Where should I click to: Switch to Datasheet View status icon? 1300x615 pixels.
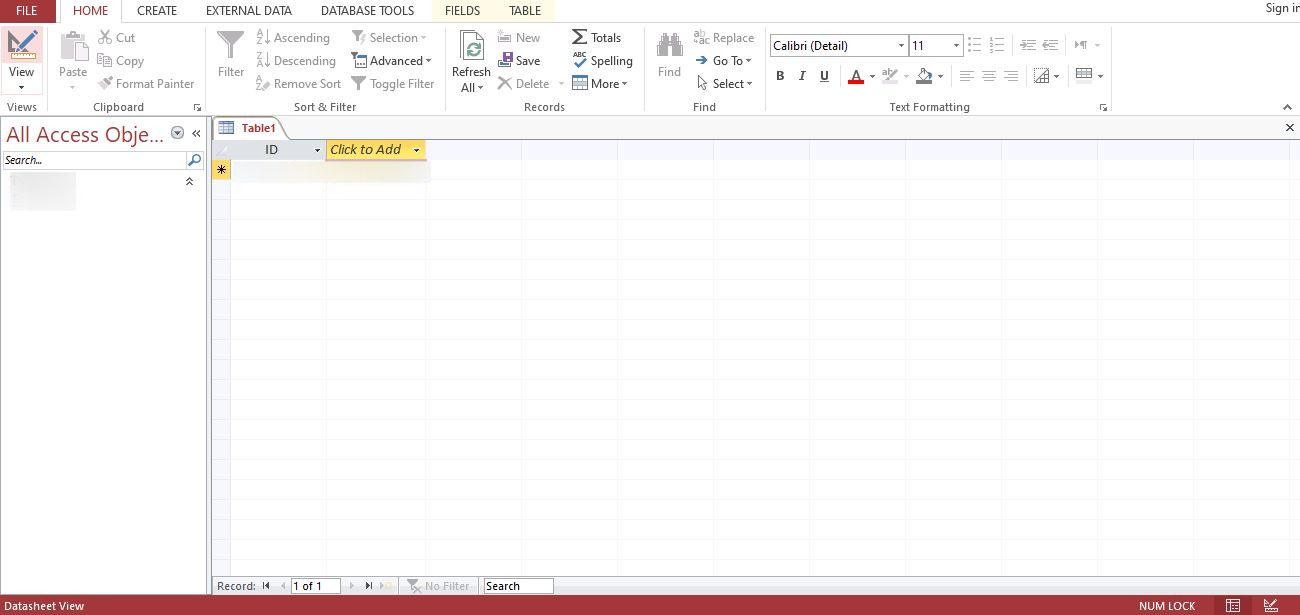pos(1233,605)
